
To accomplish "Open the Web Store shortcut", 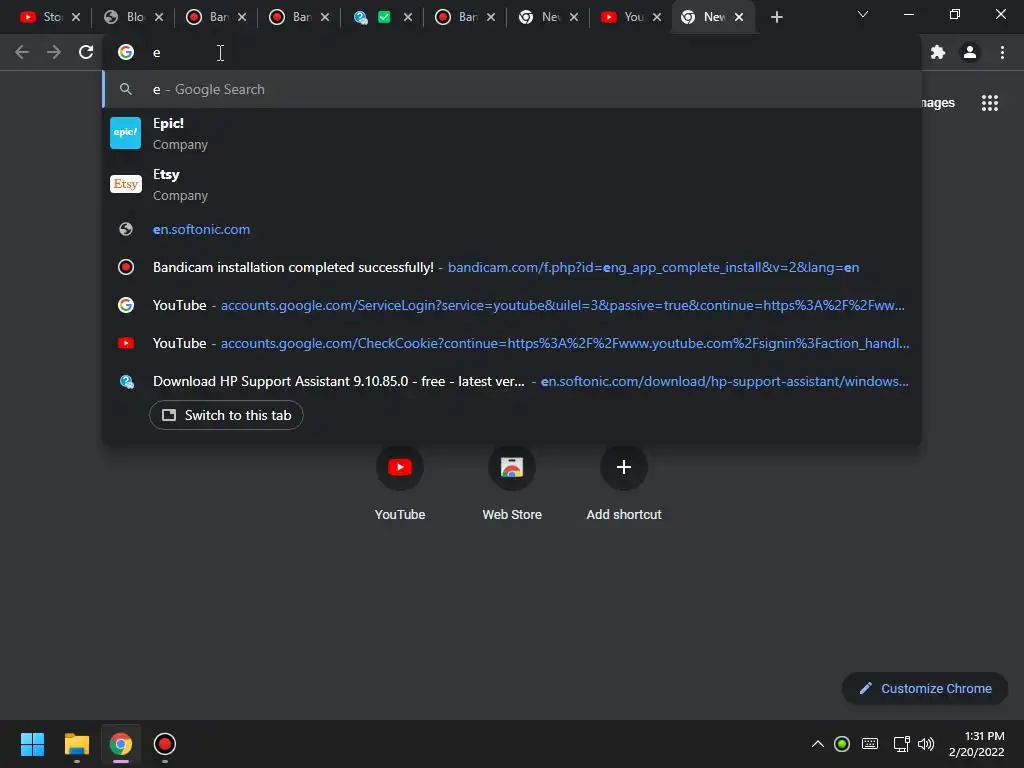I will tap(512, 467).
